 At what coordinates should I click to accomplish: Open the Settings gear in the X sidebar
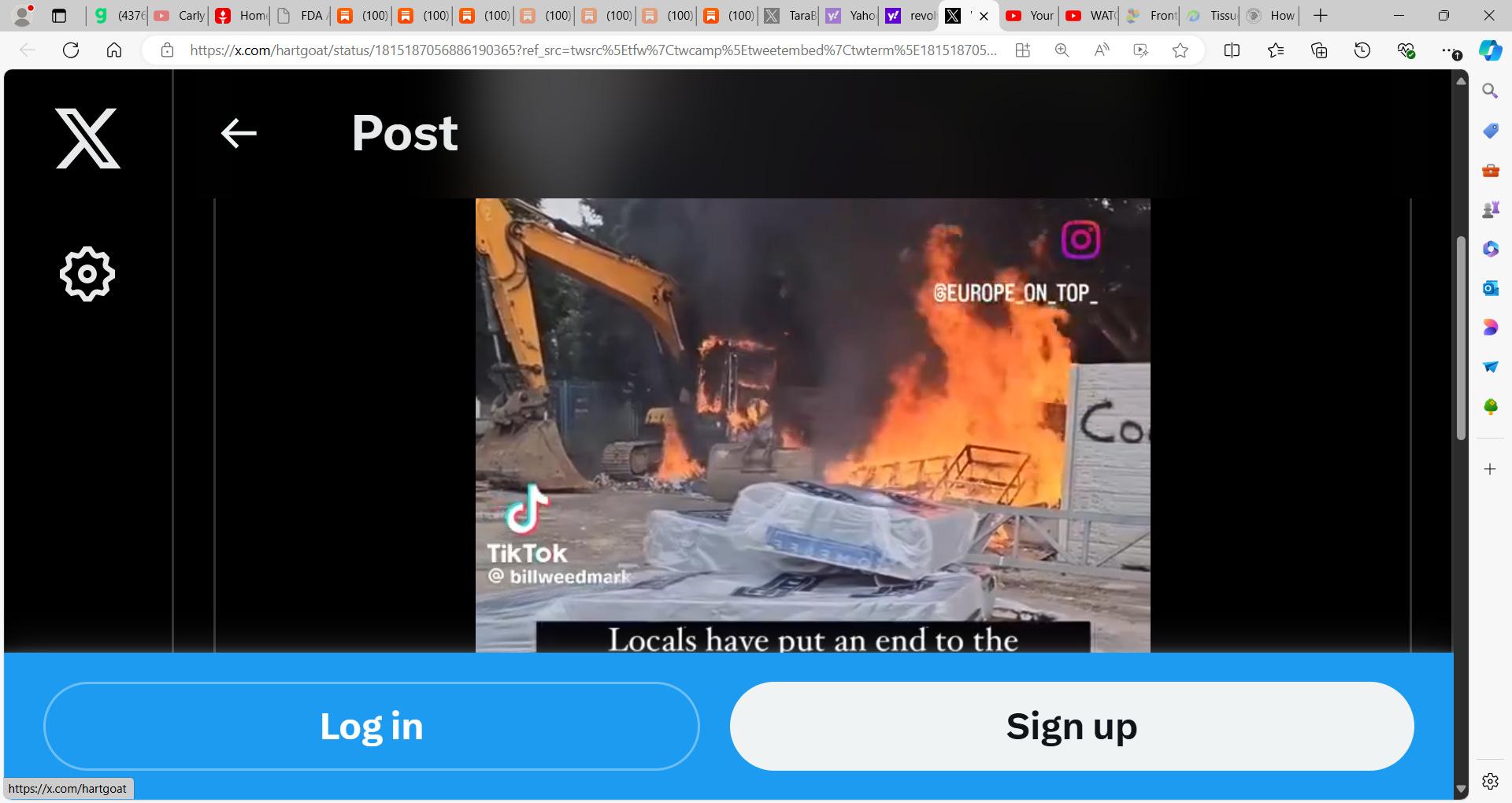[87, 274]
